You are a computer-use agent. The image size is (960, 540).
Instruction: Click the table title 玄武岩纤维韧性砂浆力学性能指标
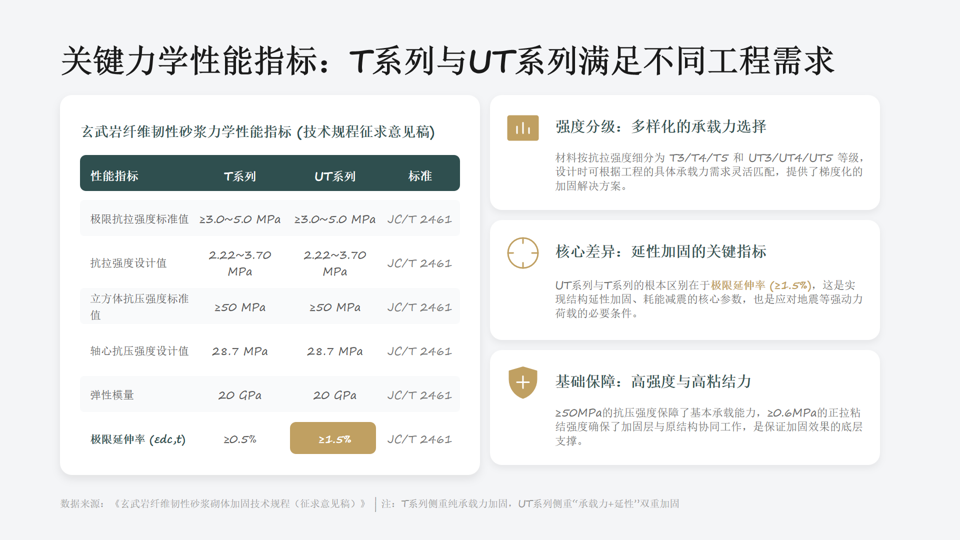pyautogui.click(x=257, y=132)
